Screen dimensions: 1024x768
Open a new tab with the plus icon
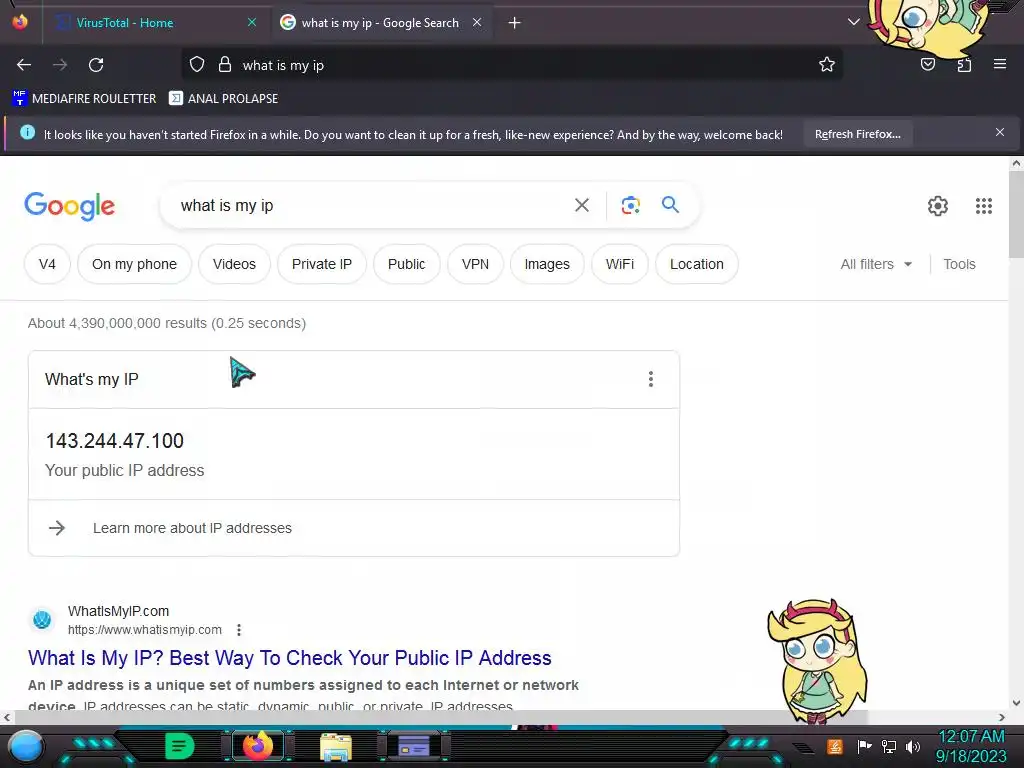[515, 23]
